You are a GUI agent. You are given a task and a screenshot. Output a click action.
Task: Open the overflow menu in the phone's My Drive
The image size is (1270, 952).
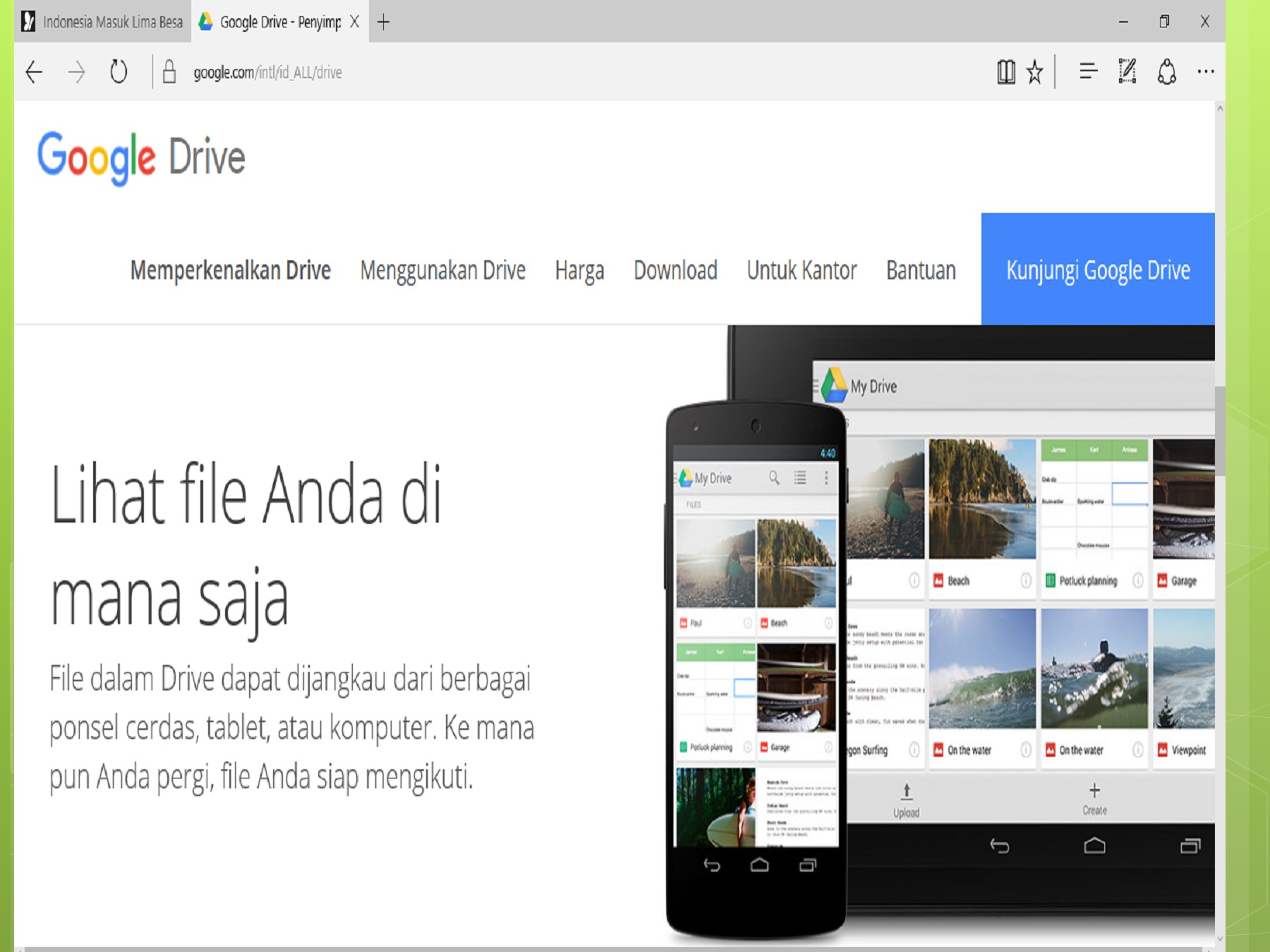[827, 477]
